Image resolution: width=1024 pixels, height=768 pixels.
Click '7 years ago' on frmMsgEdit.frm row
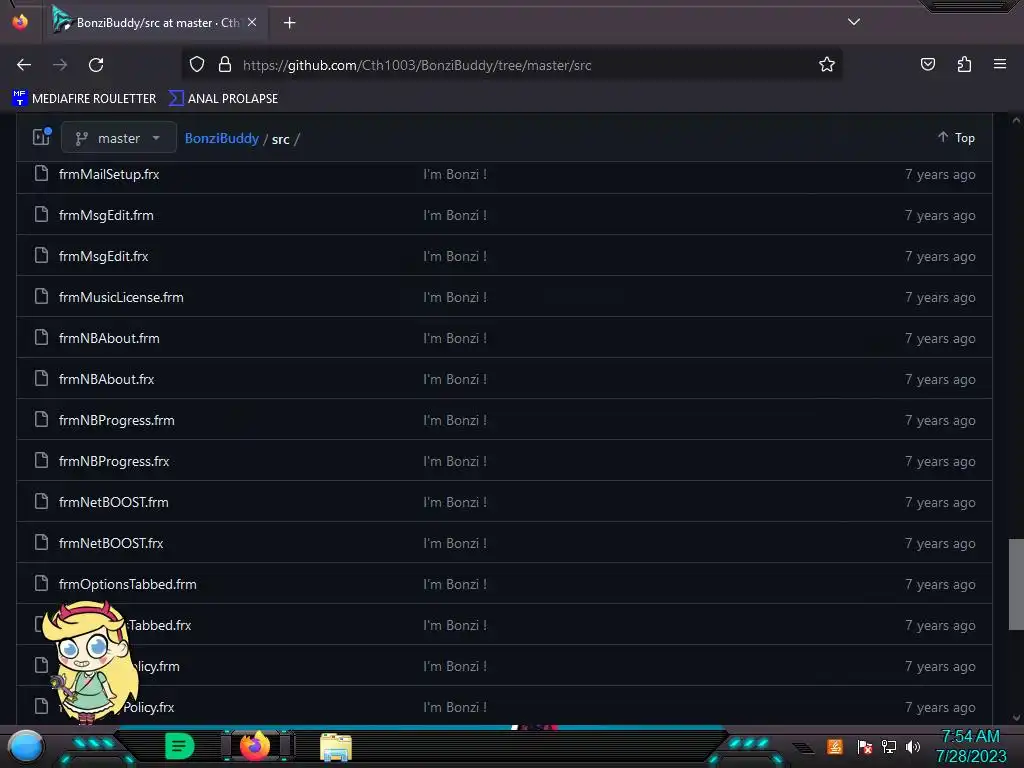pyautogui.click(x=940, y=216)
